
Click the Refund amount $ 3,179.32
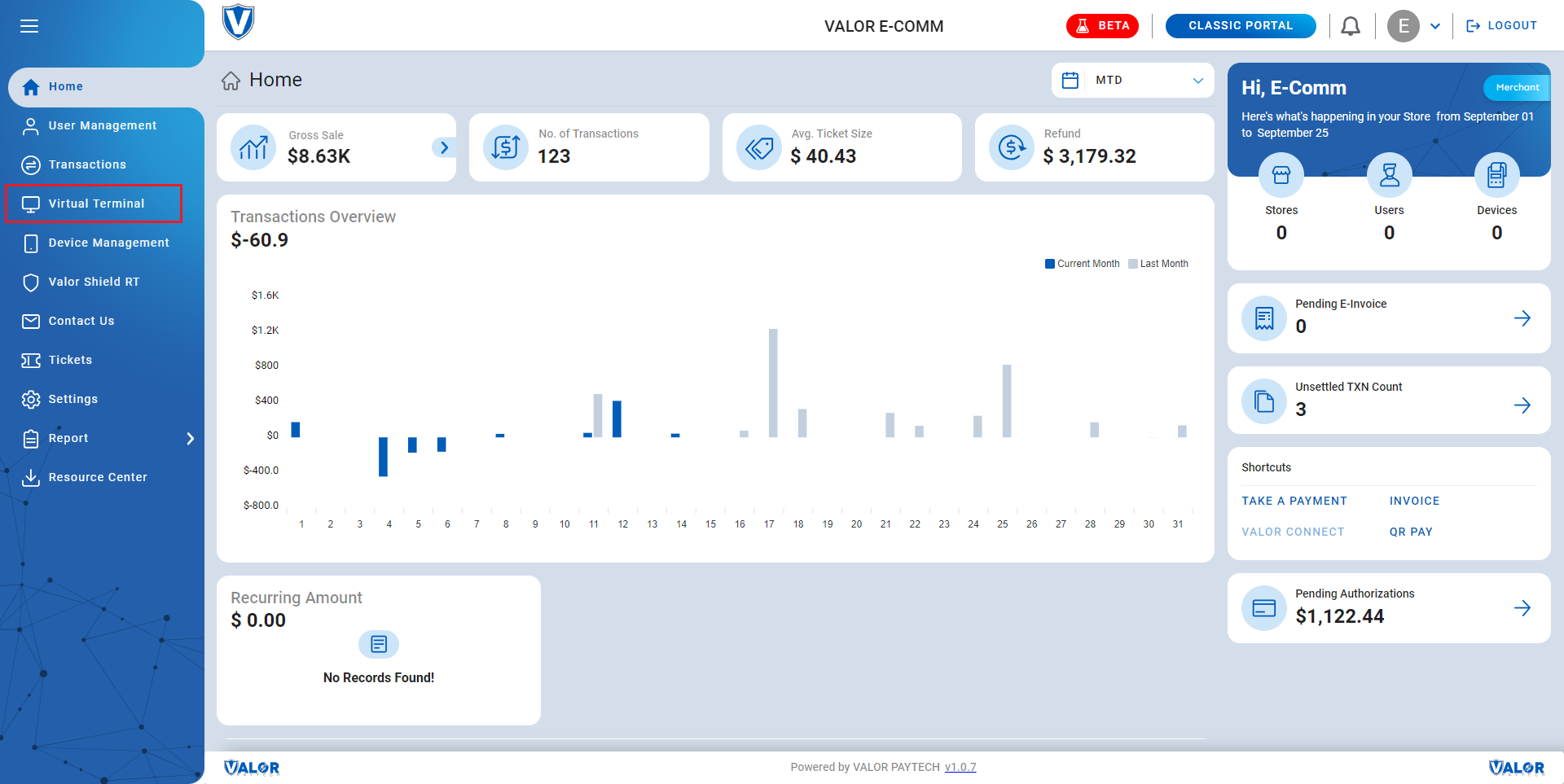pos(1090,156)
